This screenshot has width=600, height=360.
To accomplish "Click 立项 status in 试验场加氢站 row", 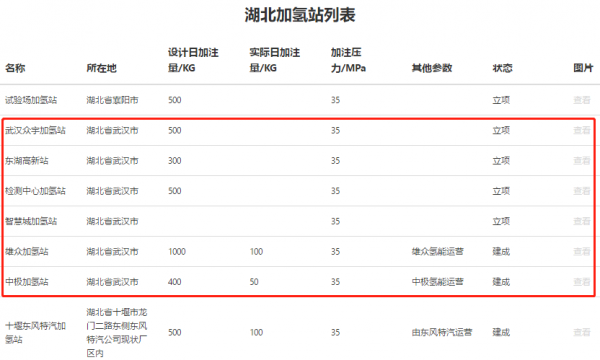I will 501,100.
